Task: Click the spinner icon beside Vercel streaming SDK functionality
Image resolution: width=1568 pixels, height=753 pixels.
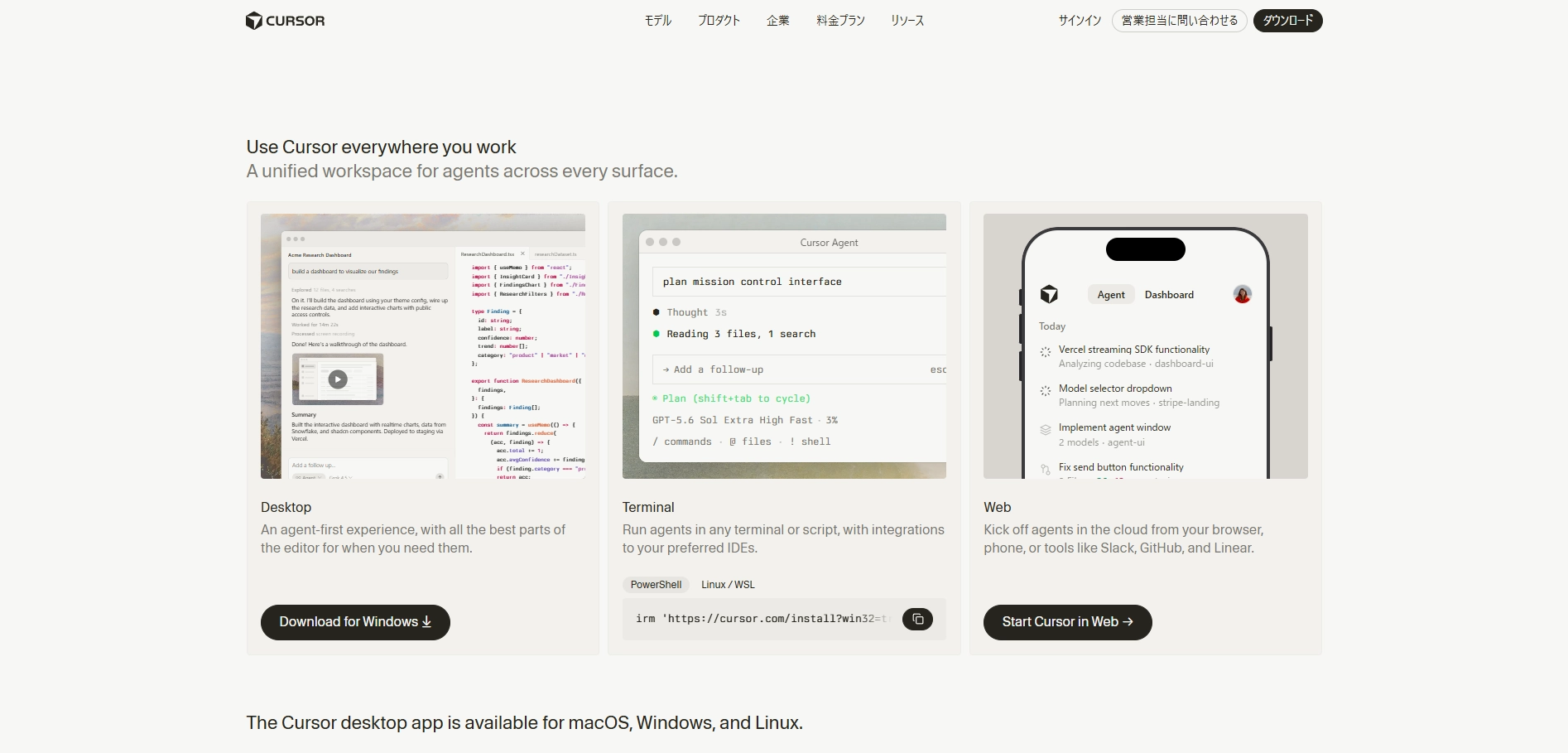Action: pyautogui.click(x=1046, y=351)
